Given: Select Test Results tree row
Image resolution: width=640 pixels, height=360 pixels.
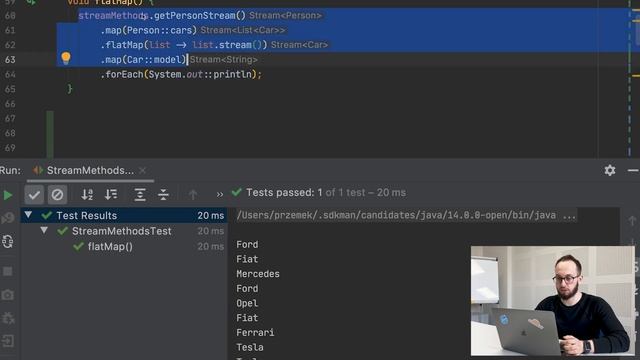Looking at the screenshot, I should (x=124, y=215).
